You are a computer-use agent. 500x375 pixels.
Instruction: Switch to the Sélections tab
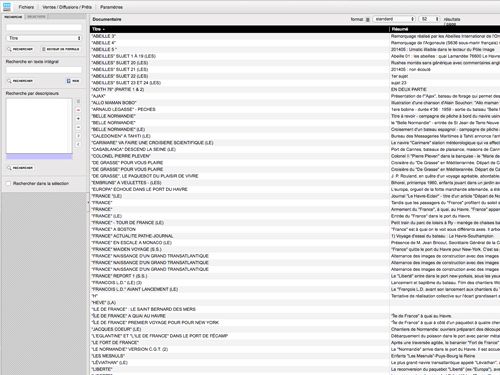(36, 17)
